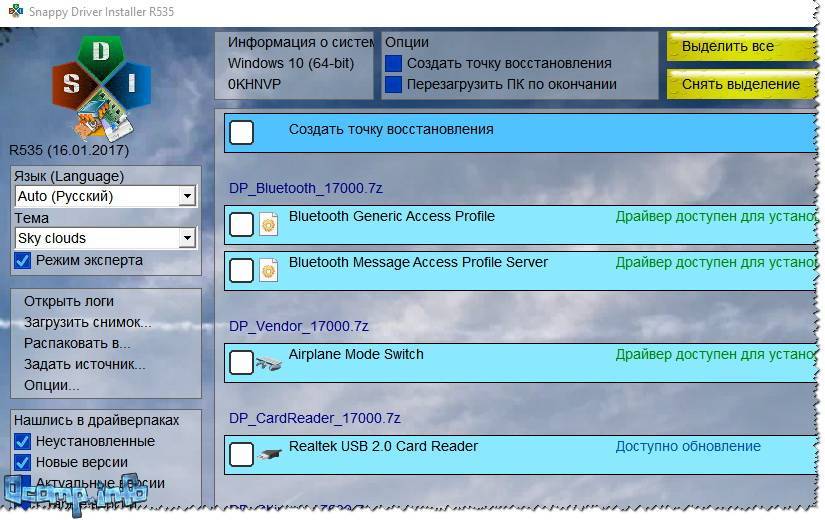Enable Перезагрузить ПК по окончании option

point(393,84)
